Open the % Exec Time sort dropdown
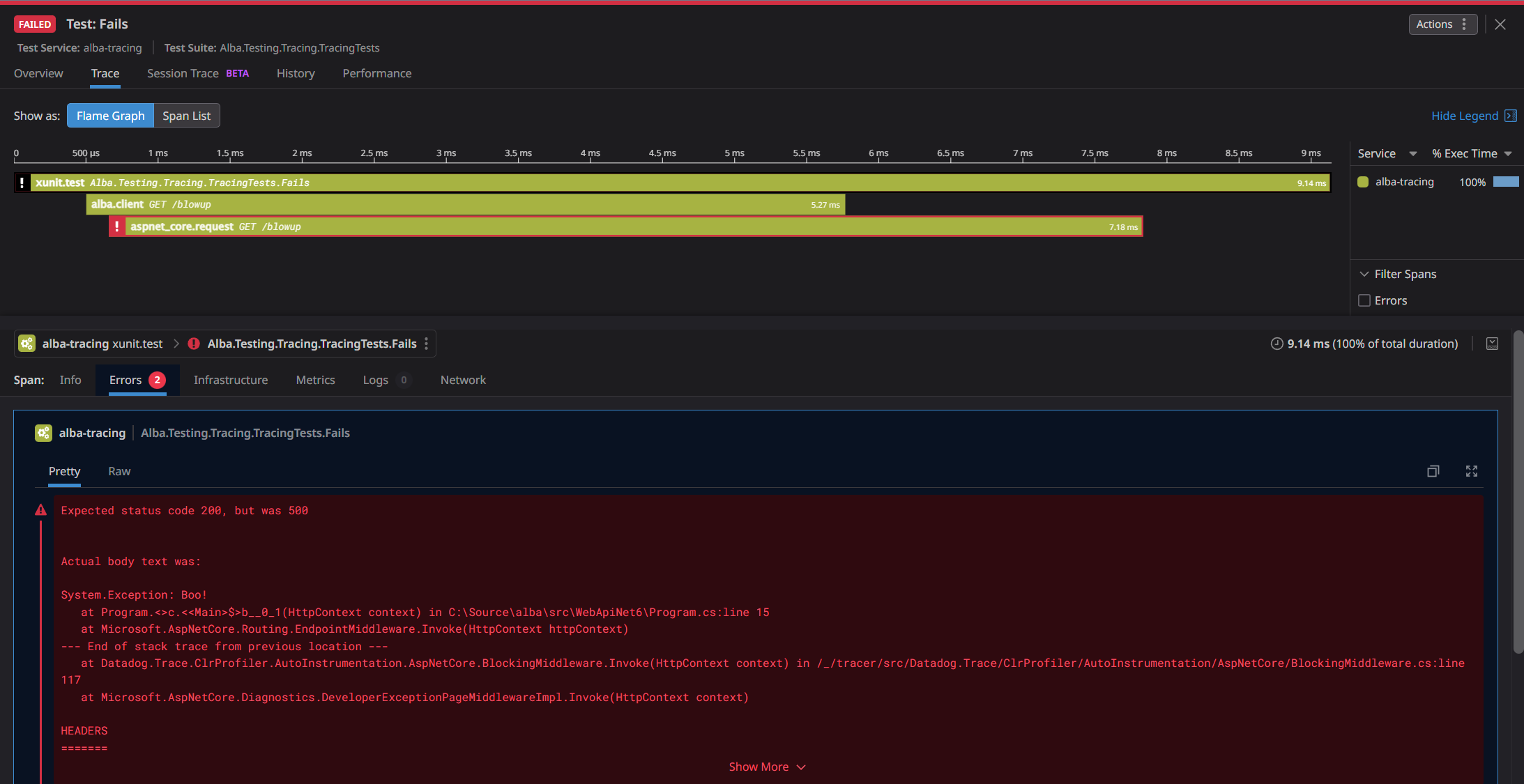Screen dimensions: 1524x784 [1508, 153]
